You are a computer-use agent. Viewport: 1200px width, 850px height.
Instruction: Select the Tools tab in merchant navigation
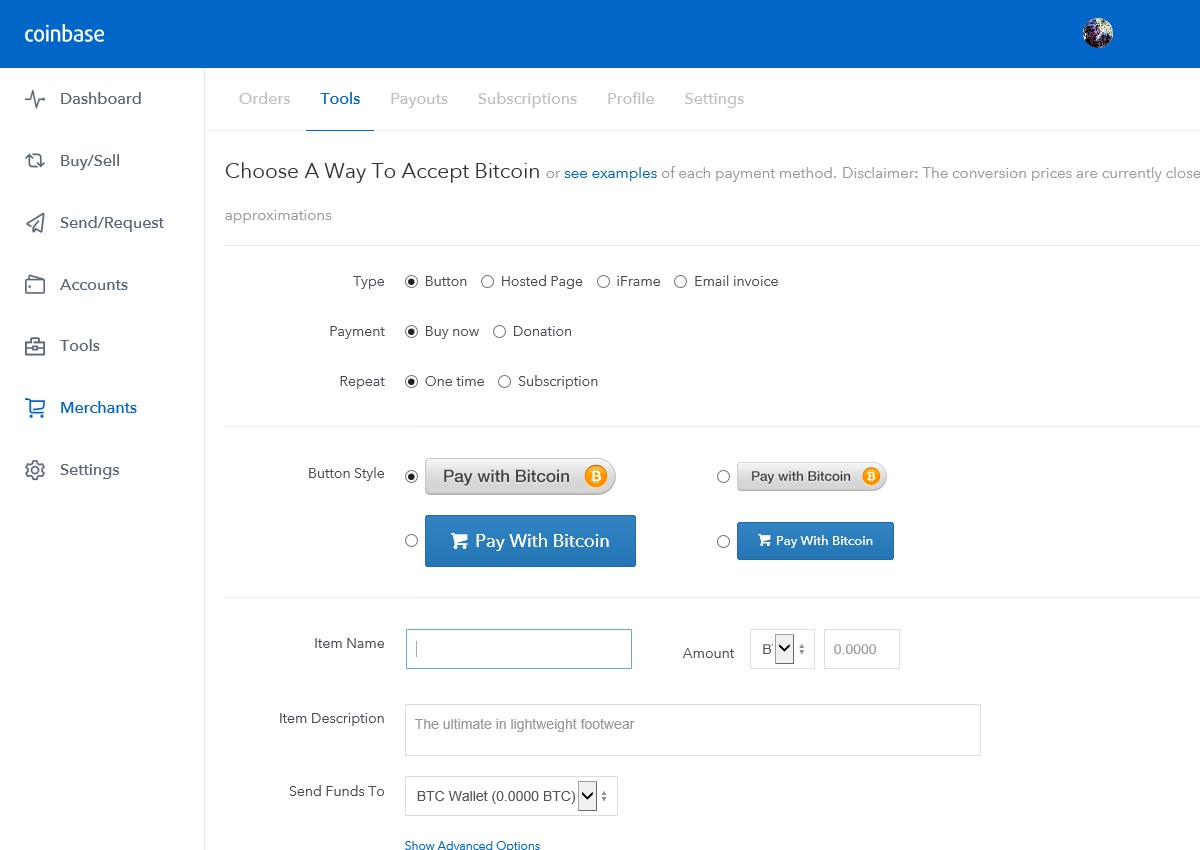point(340,99)
